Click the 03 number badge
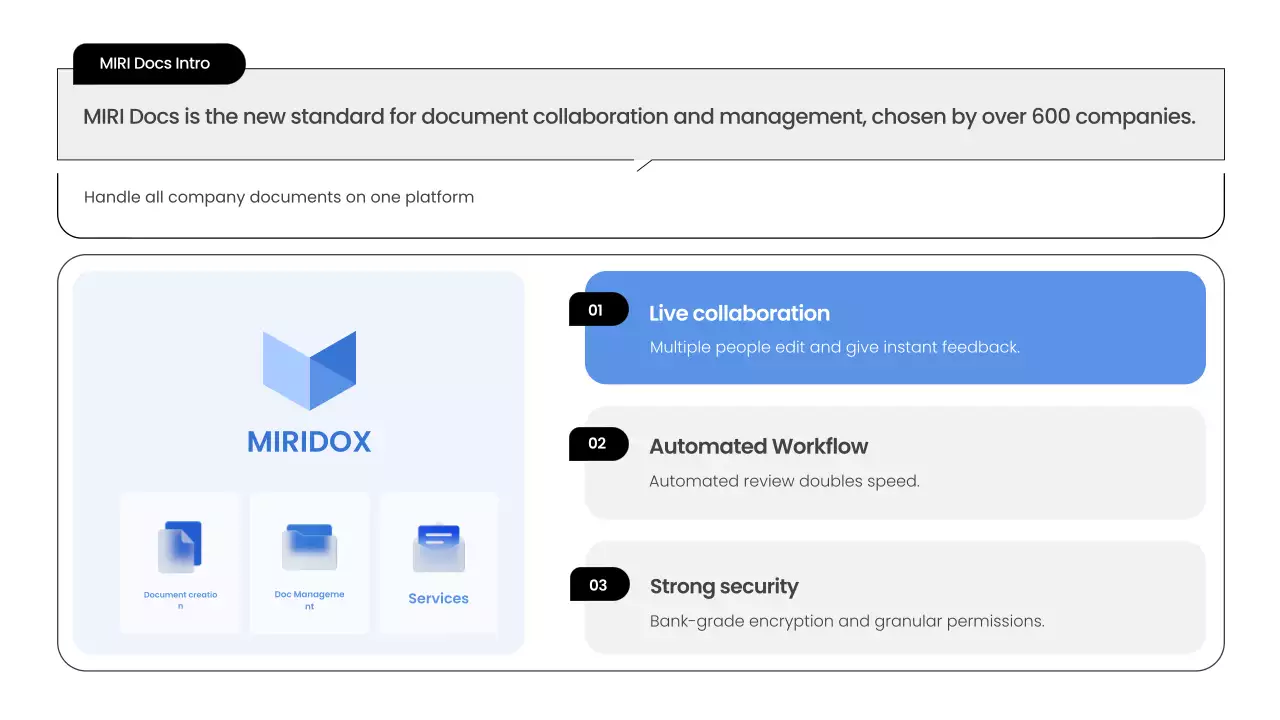This screenshot has height=720, width=1280. tap(599, 585)
